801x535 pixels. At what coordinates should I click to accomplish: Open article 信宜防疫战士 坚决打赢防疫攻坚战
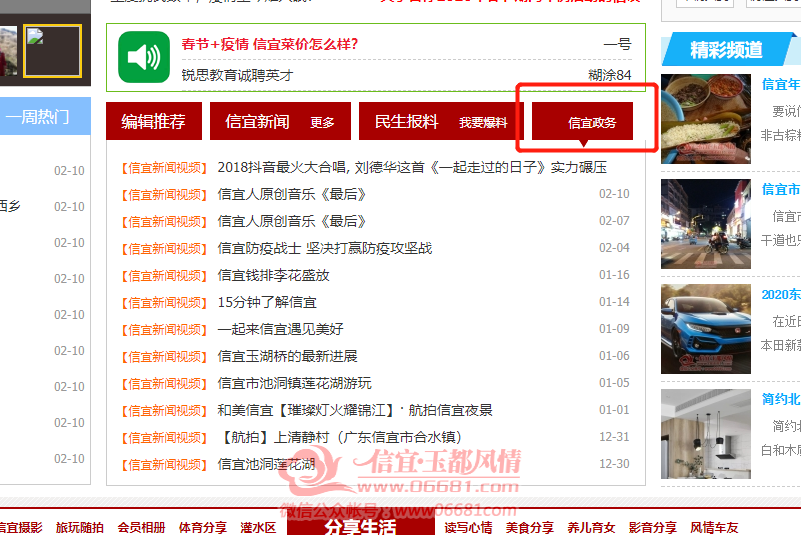(x=325, y=249)
